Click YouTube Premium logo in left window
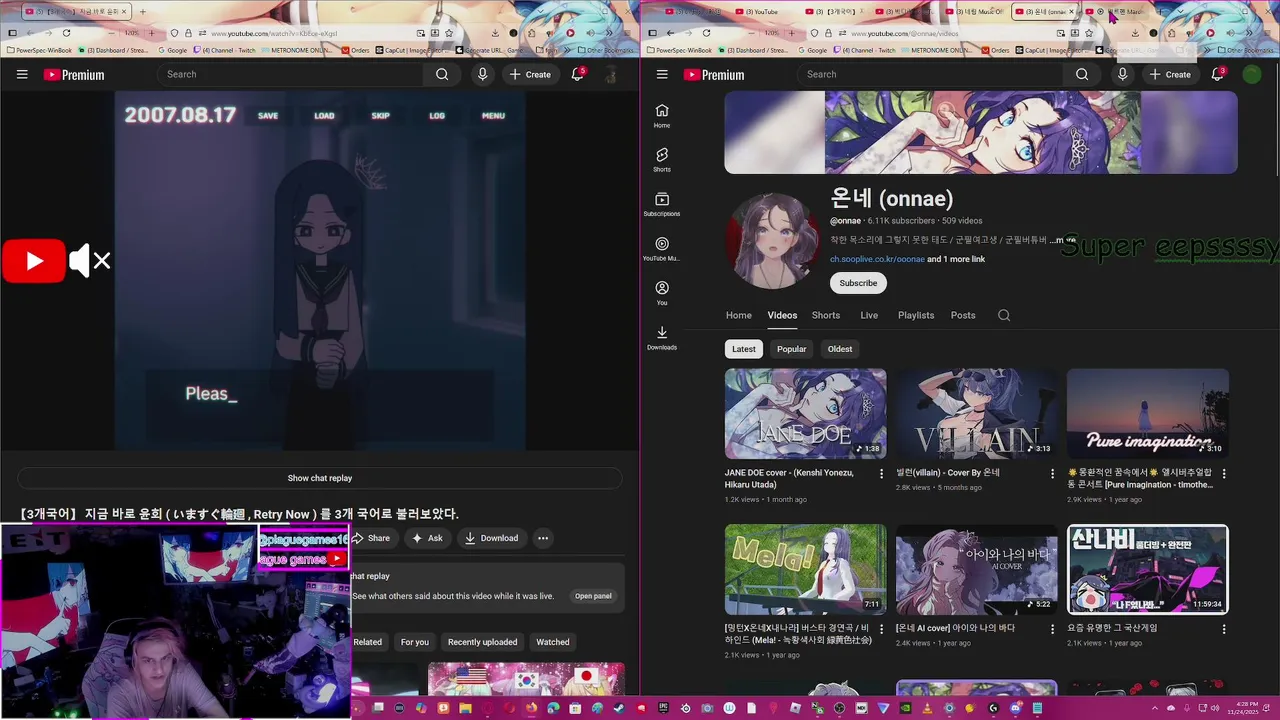 [x=74, y=75]
